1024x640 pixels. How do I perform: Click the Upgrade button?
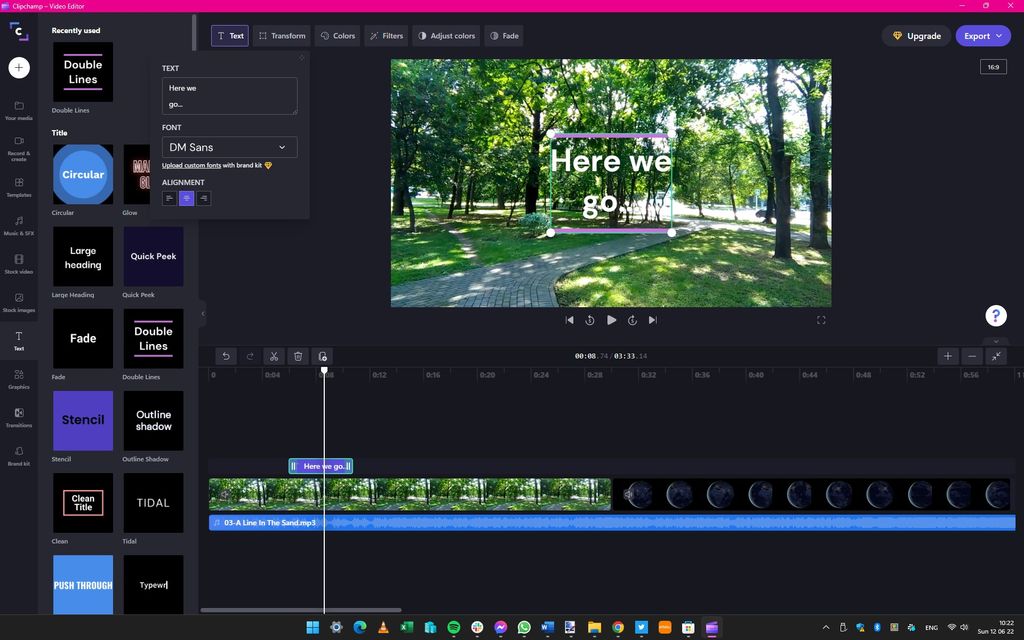[x=916, y=36]
